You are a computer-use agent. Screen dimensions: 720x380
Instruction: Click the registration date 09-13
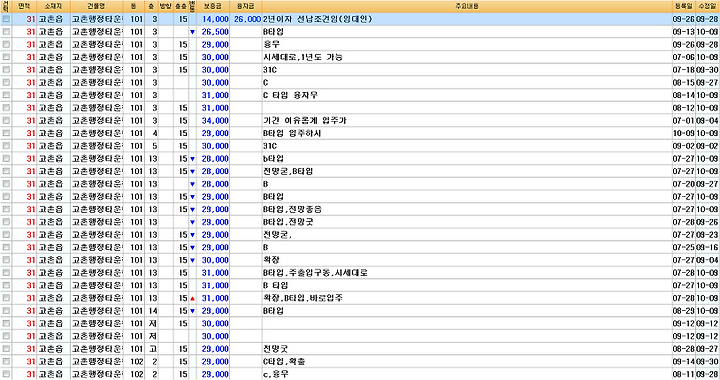(683, 32)
